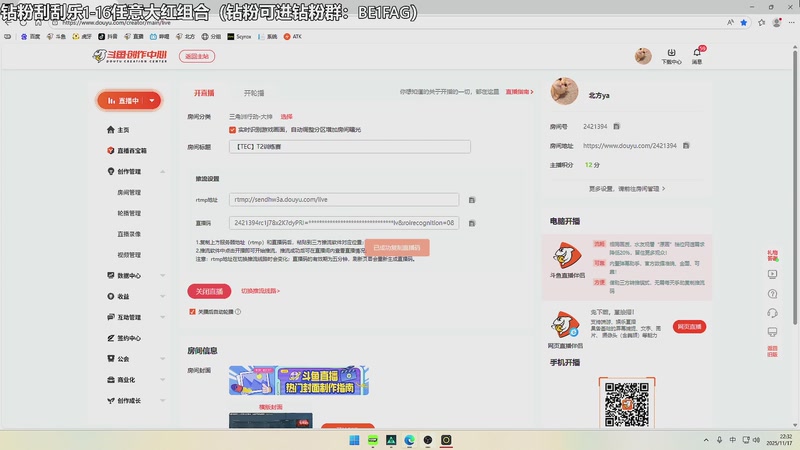Image resolution: width=800 pixels, height=450 pixels.
Task: Copy the rtmp address with its copy icon
Action: [472, 200]
